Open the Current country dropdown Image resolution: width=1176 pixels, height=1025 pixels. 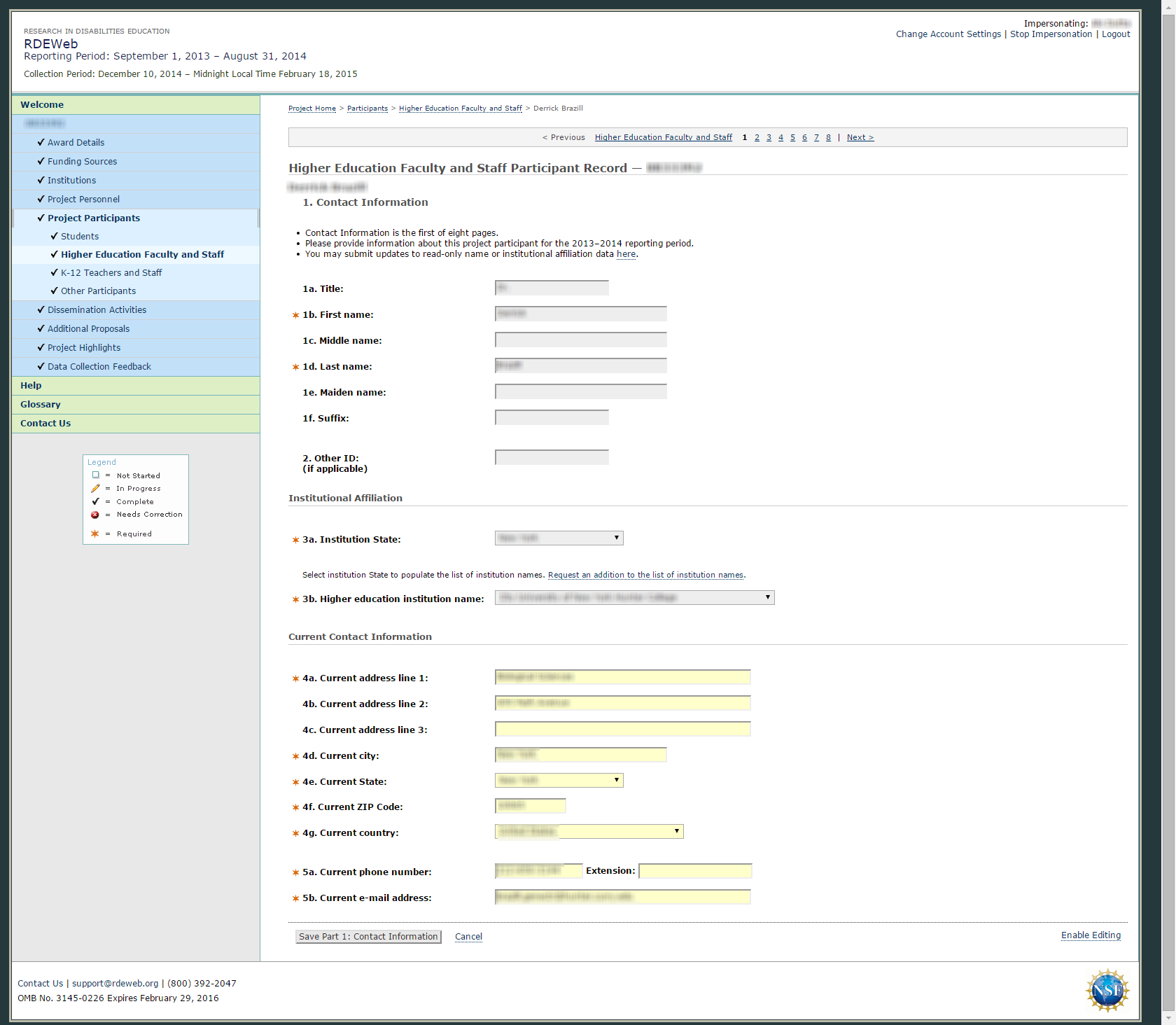pos(589,831)
